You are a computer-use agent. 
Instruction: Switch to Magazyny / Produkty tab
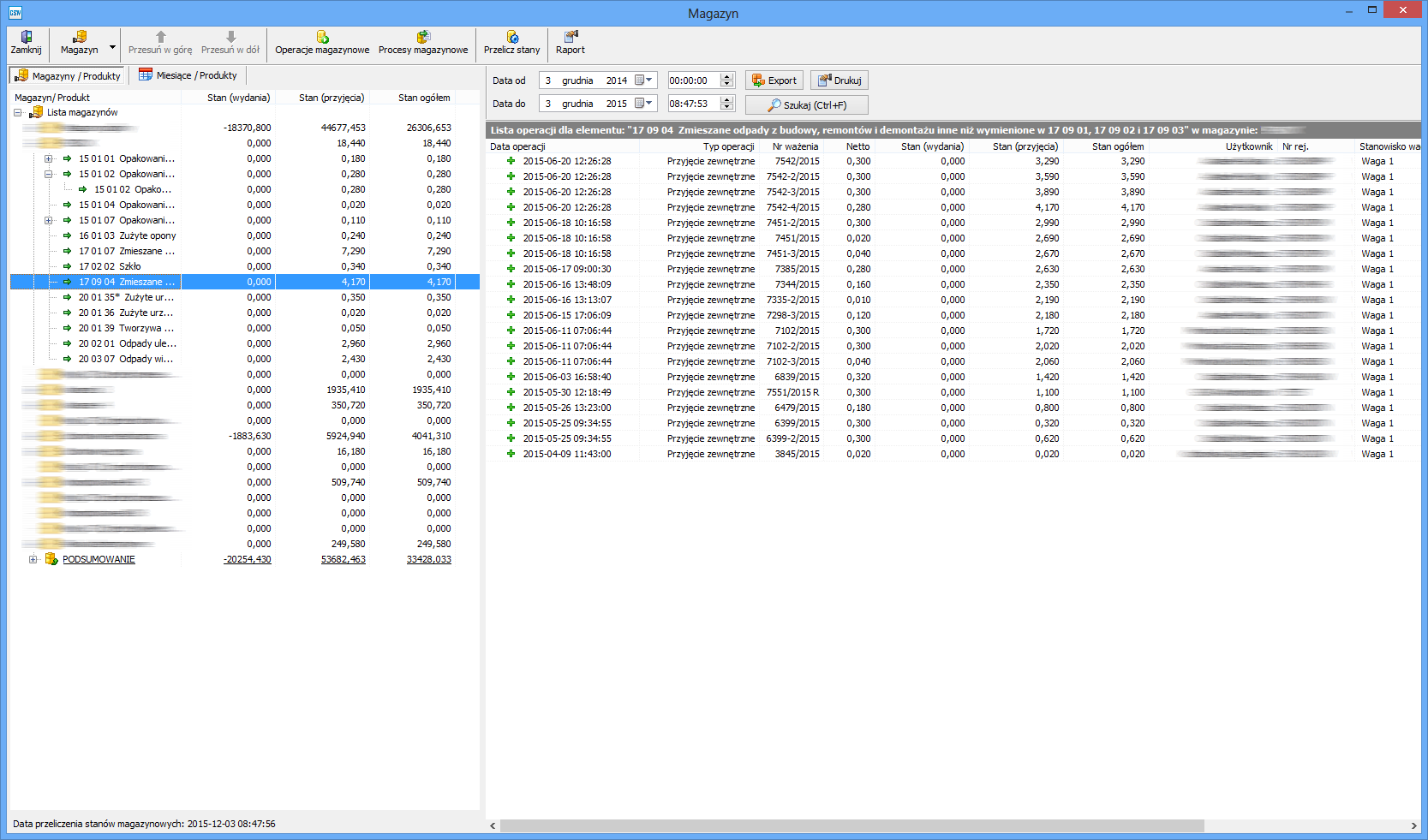point(68,76)
